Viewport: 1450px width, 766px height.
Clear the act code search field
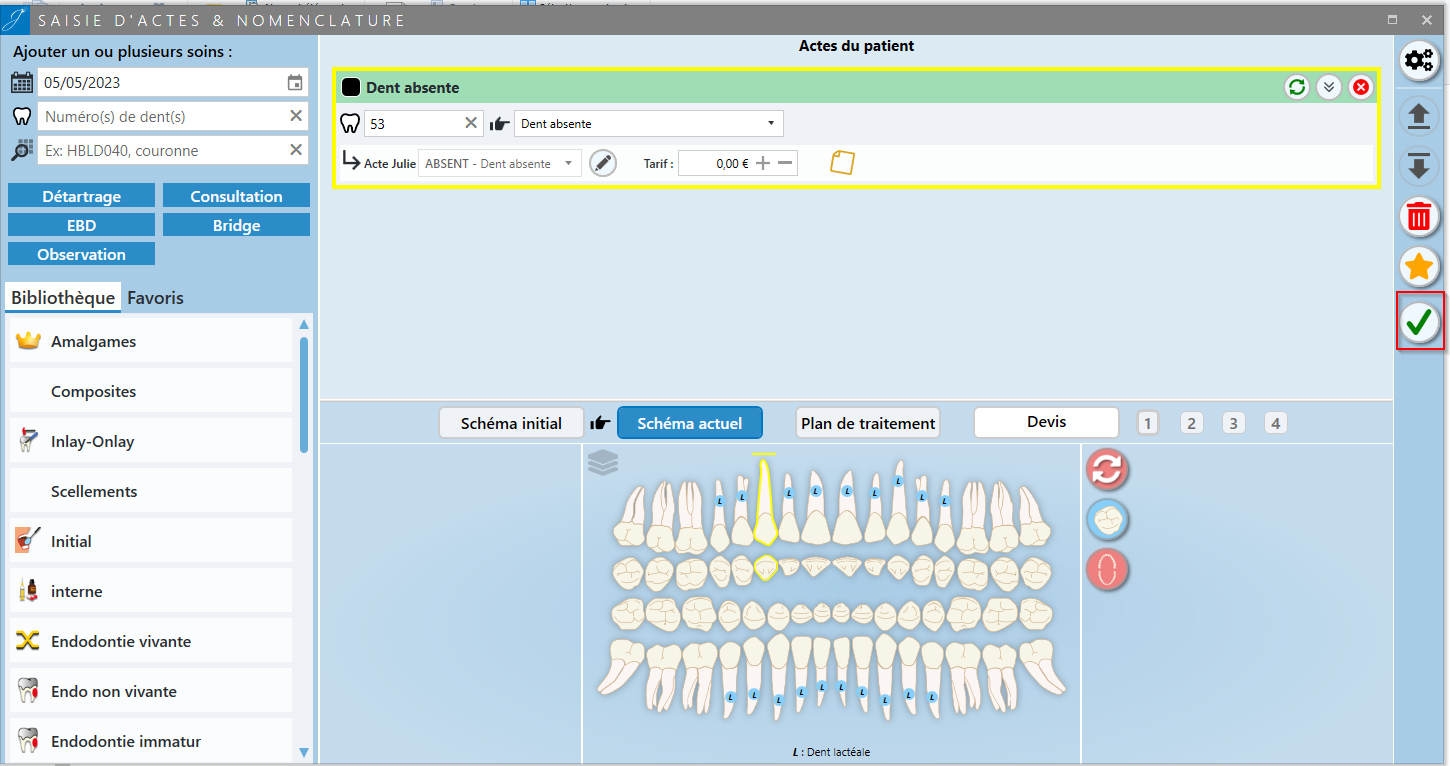[296, 150]
